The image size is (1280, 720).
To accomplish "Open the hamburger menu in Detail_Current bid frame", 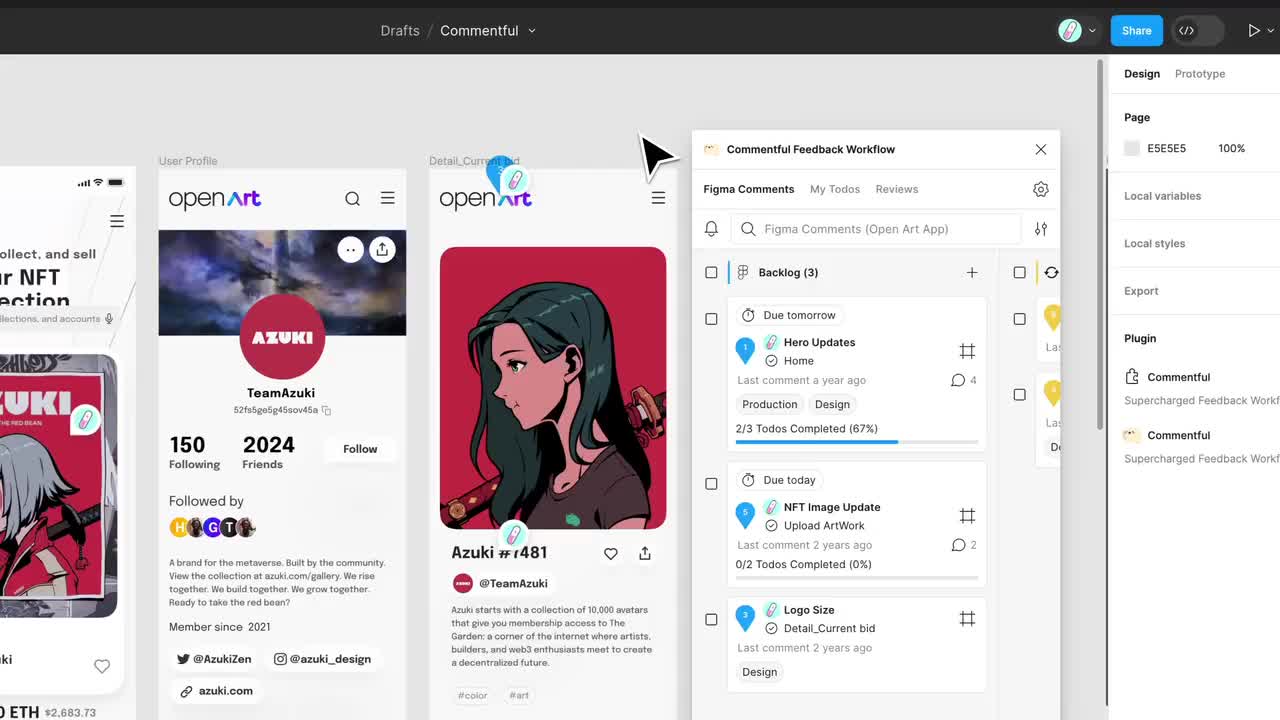I will (658, 198).
